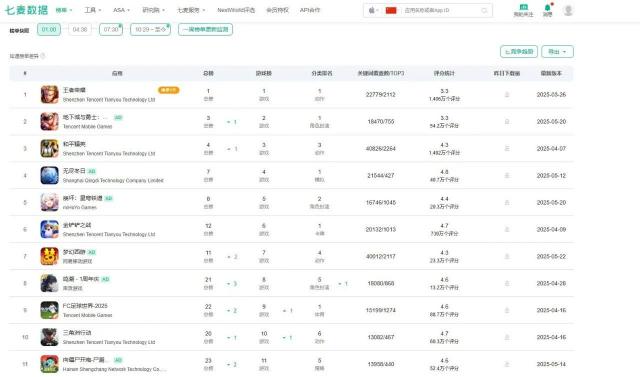Open the Shanghai Qingck Technology app icon
Image resolution: width=640 pixels, height=377 pixels.
(x=49, y=175)
